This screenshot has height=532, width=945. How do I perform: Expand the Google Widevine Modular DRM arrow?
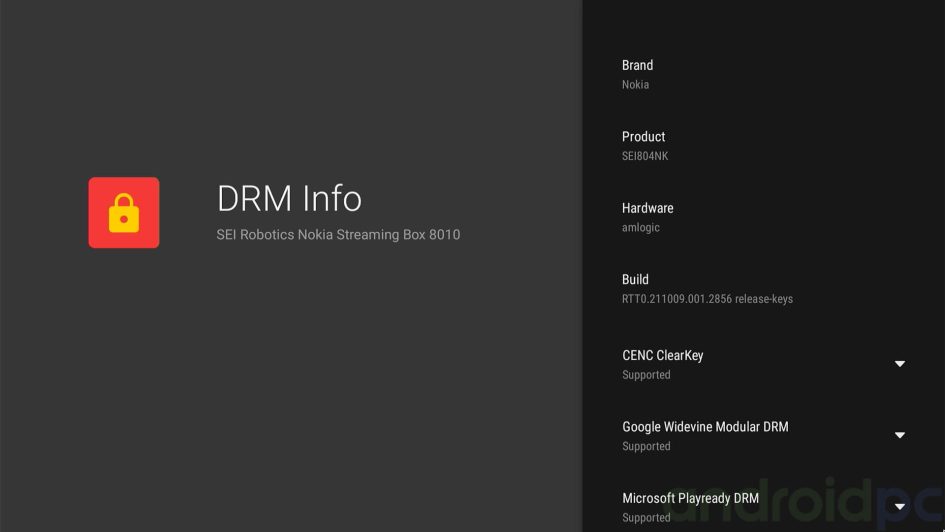pos(899,435)
